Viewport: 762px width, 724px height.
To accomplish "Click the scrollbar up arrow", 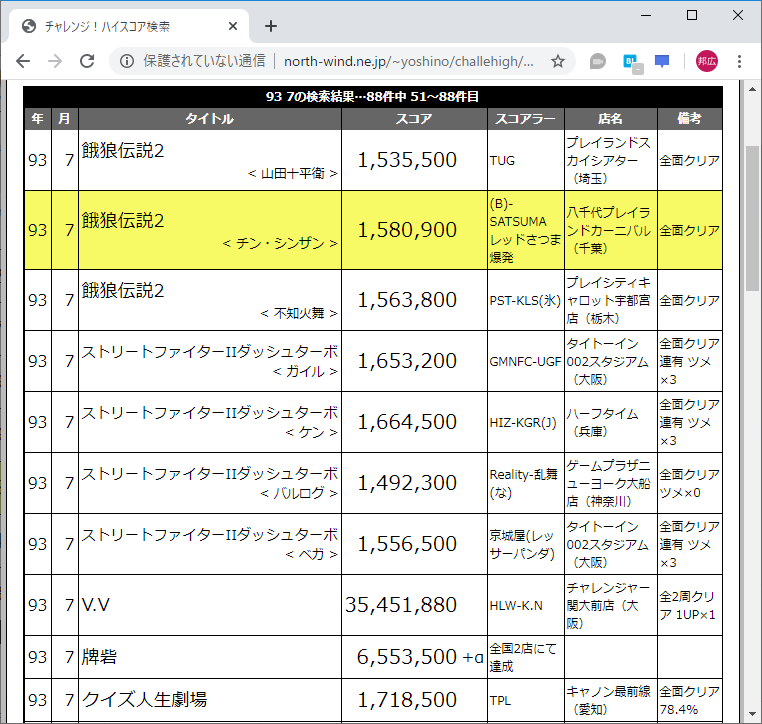I will [752, 89].
